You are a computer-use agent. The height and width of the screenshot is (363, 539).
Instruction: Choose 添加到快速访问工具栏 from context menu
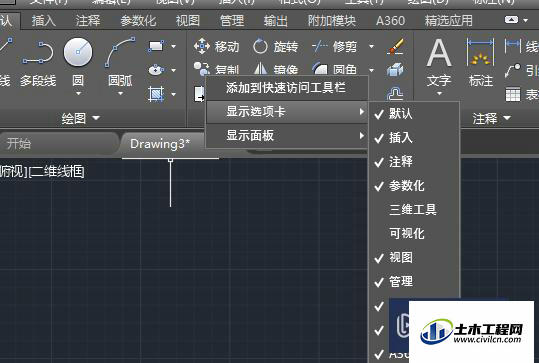[287, 88]
